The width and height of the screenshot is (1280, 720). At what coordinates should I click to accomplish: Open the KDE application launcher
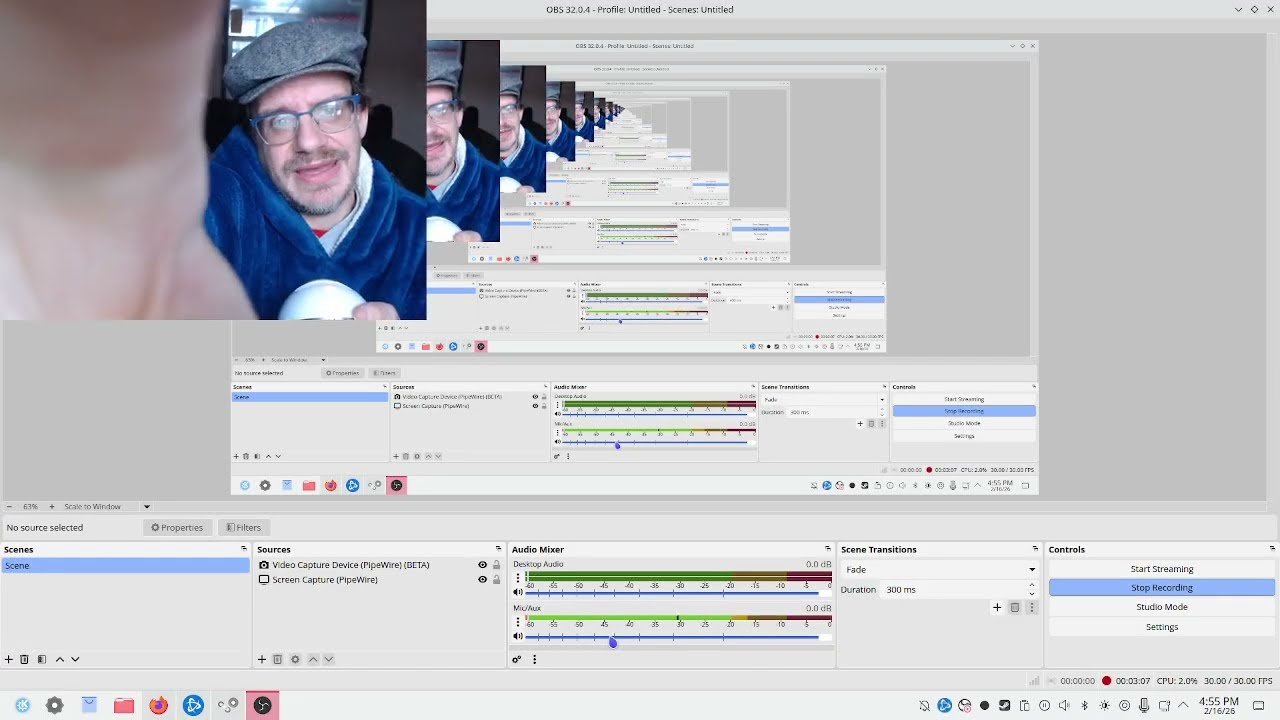click(22, 705)
